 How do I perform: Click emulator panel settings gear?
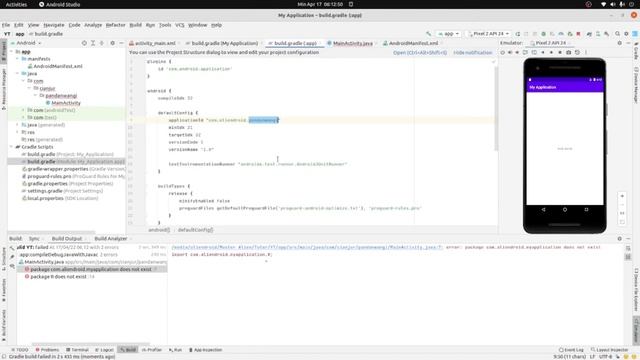(x=620, y=43)
